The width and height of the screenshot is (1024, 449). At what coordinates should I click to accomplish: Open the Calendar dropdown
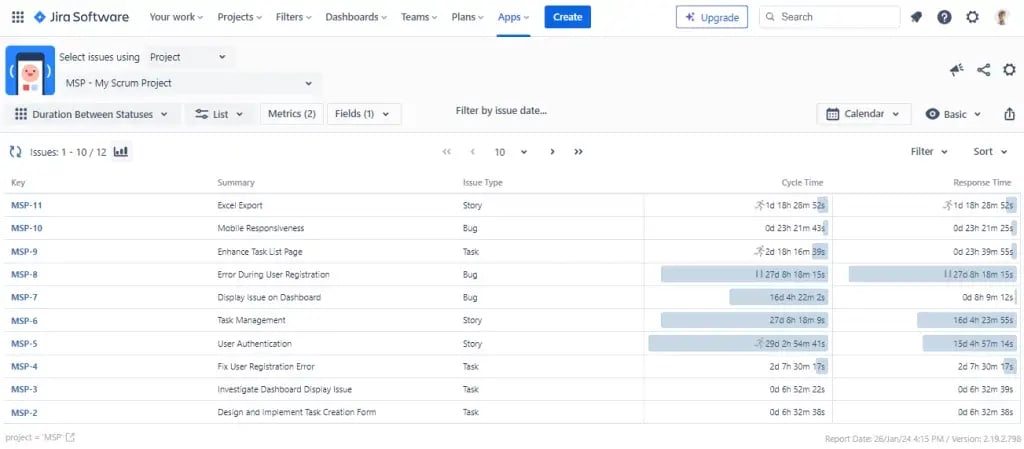point(864,114)
